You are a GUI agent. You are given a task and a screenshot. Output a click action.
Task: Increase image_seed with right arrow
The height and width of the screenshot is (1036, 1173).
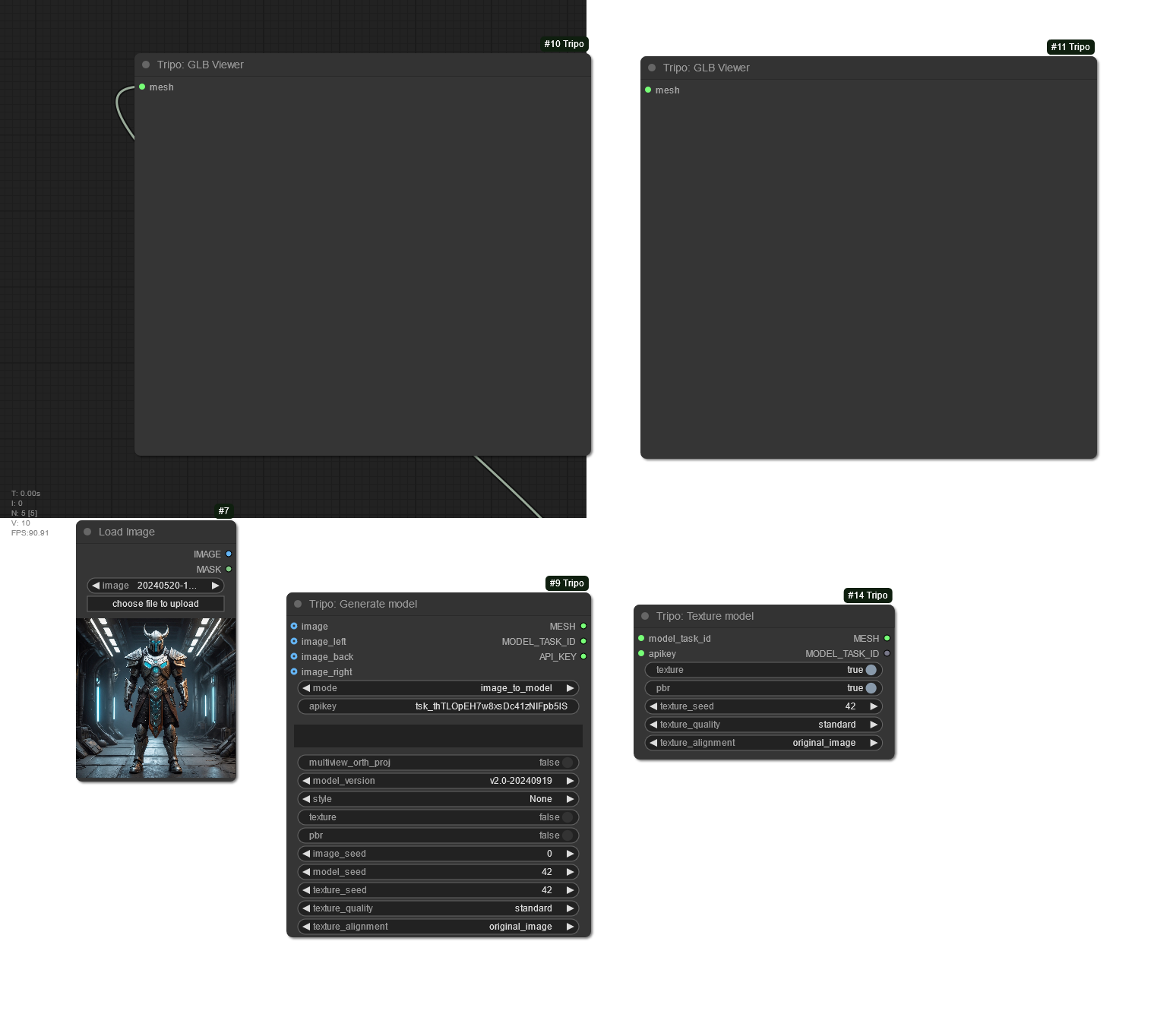click(x=570, y=854)
